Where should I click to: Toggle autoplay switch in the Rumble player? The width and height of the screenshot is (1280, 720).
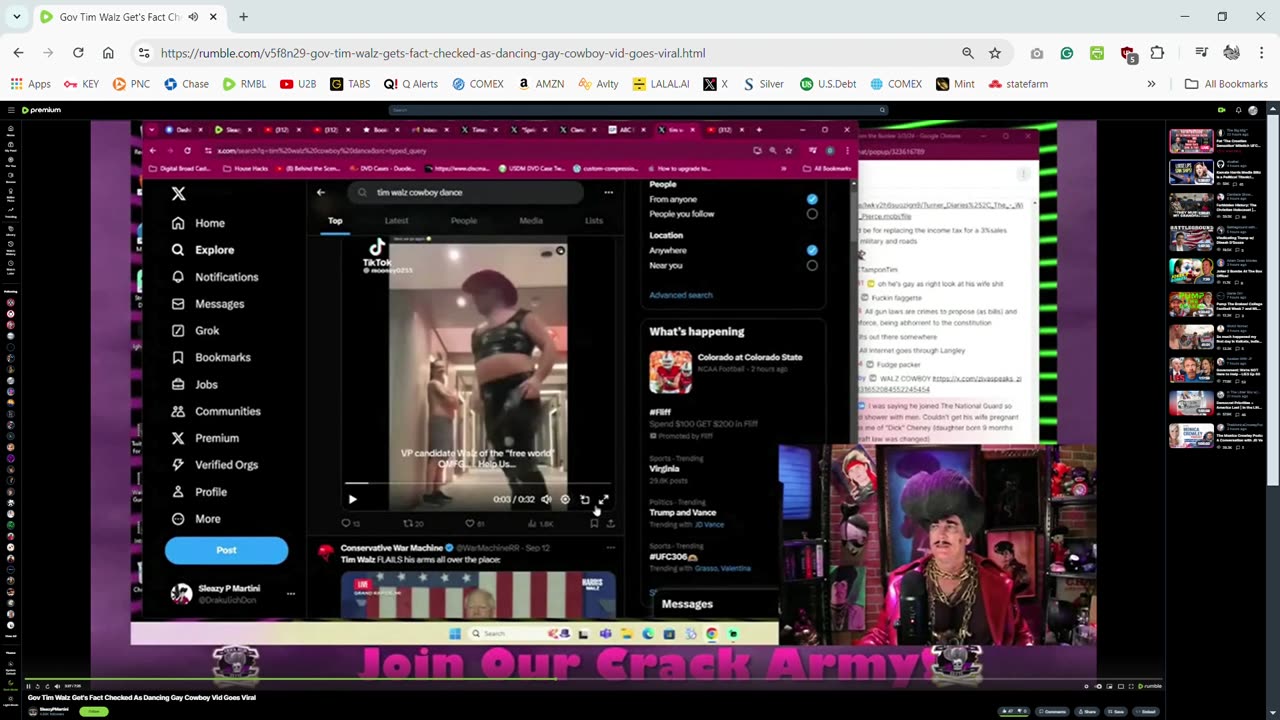point(1098,686)
